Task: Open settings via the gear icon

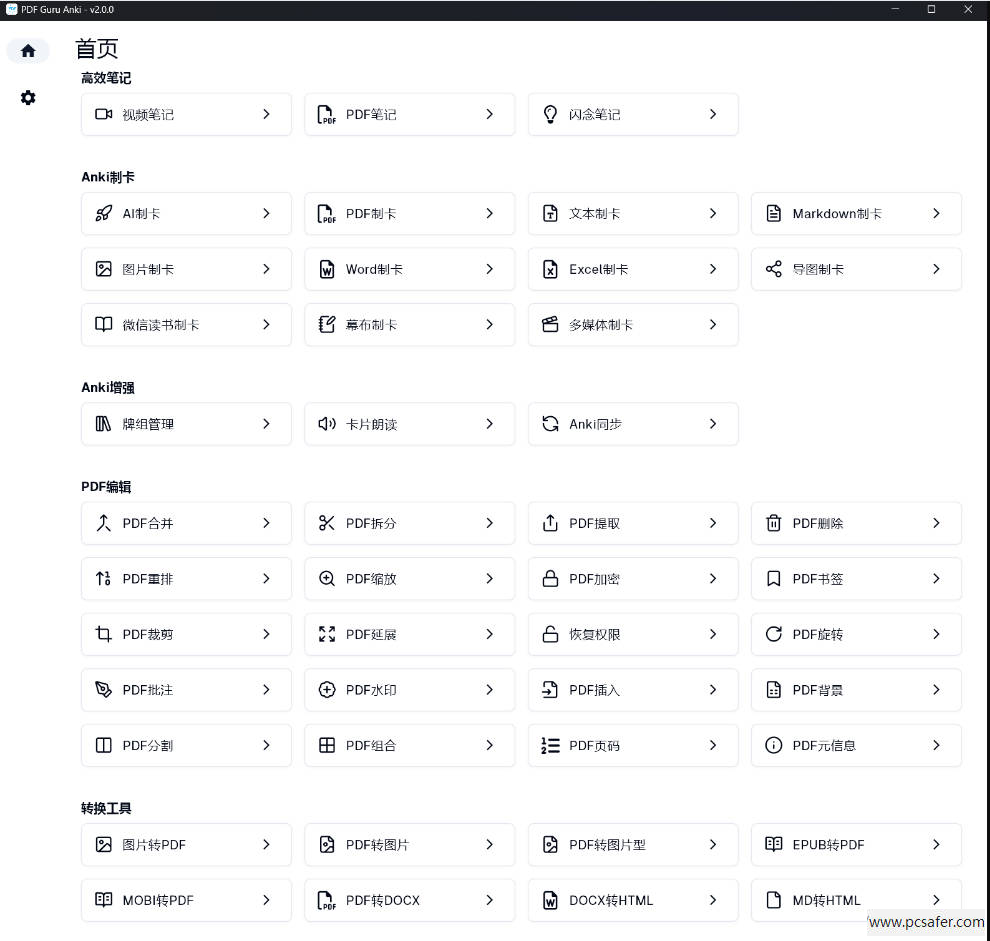Action: 28,97
